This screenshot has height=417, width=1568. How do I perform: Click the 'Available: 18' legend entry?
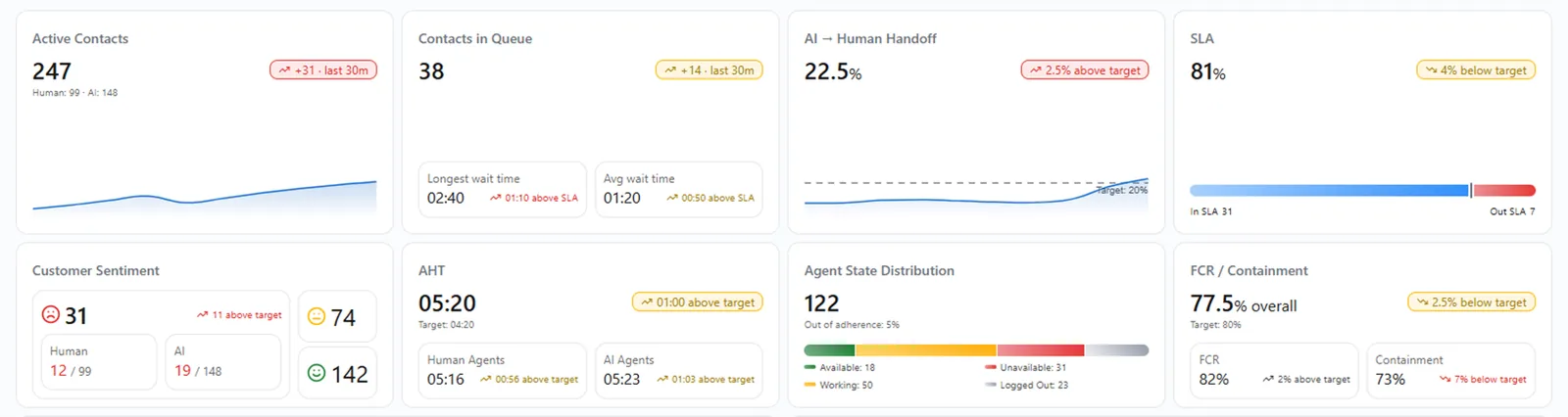[840, 368]
